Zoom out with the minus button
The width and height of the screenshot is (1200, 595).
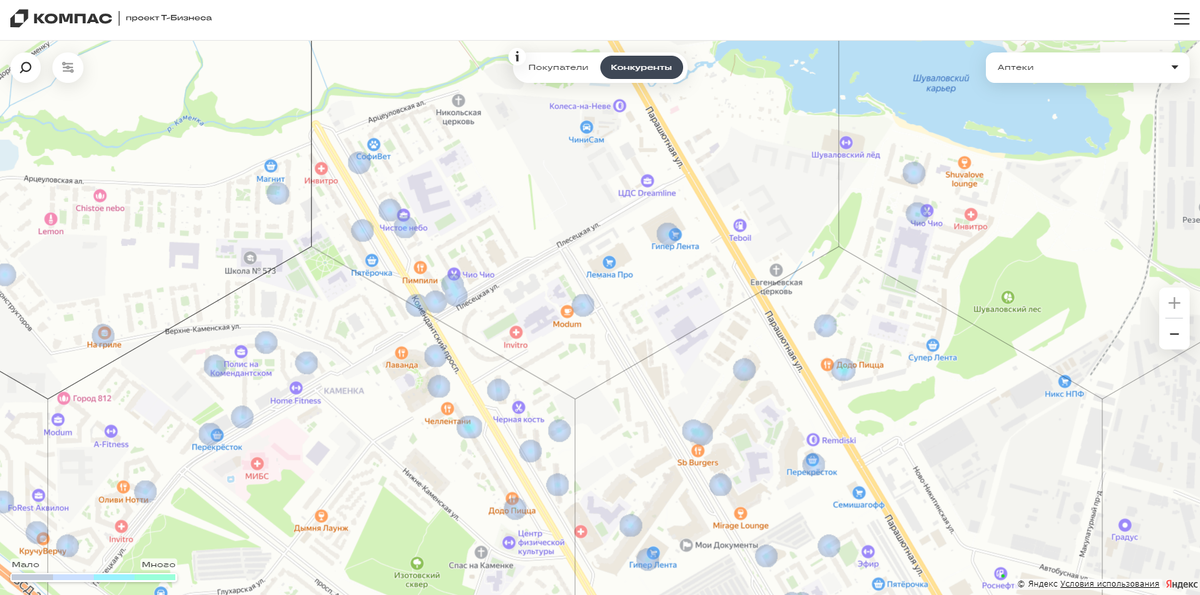(1174, 334)
